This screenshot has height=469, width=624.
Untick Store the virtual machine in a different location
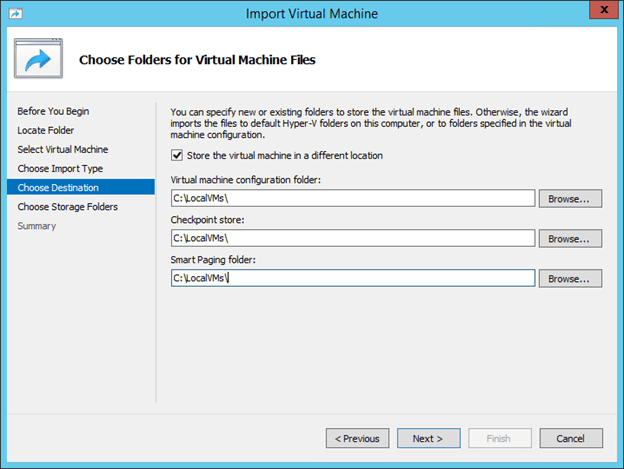coord(178,155)
